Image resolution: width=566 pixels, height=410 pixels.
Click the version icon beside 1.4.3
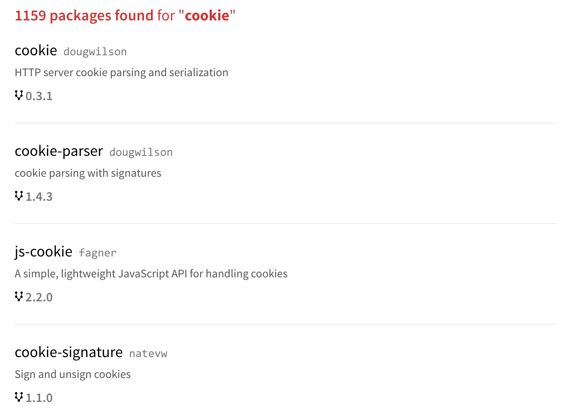[19, 196]
